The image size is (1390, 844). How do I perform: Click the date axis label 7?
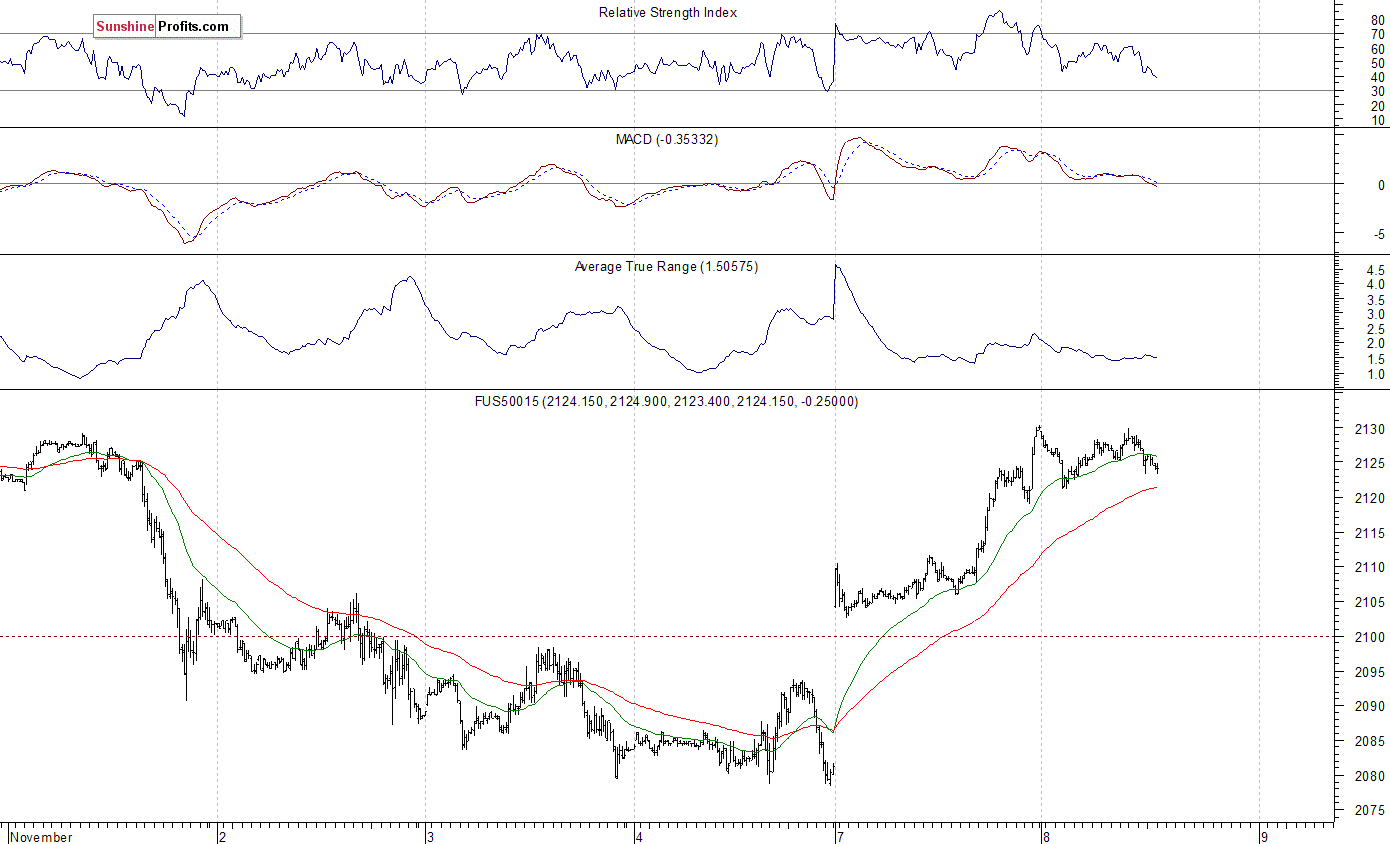tap(839, 837)
